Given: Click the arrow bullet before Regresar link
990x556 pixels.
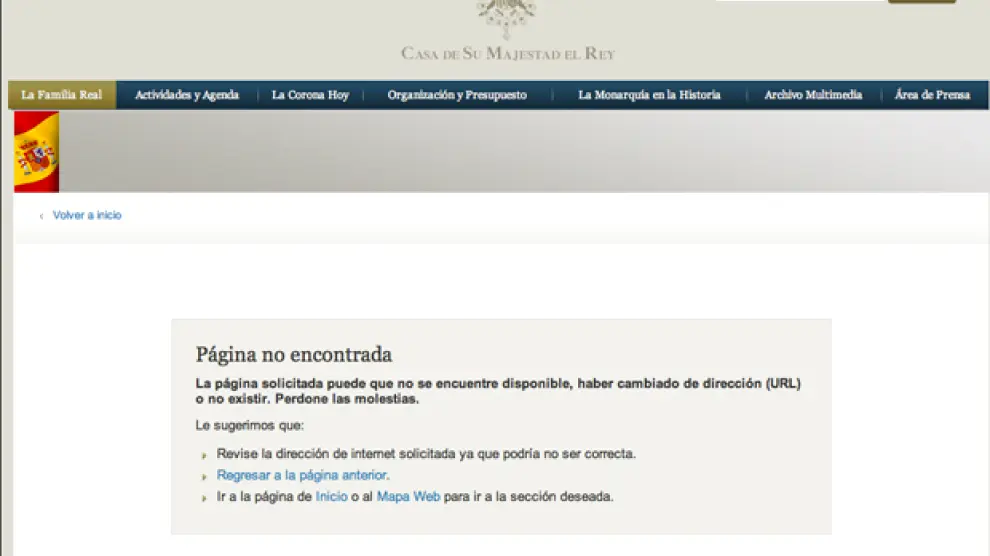Looking at the screenshot, I should [x=204, y=476].
